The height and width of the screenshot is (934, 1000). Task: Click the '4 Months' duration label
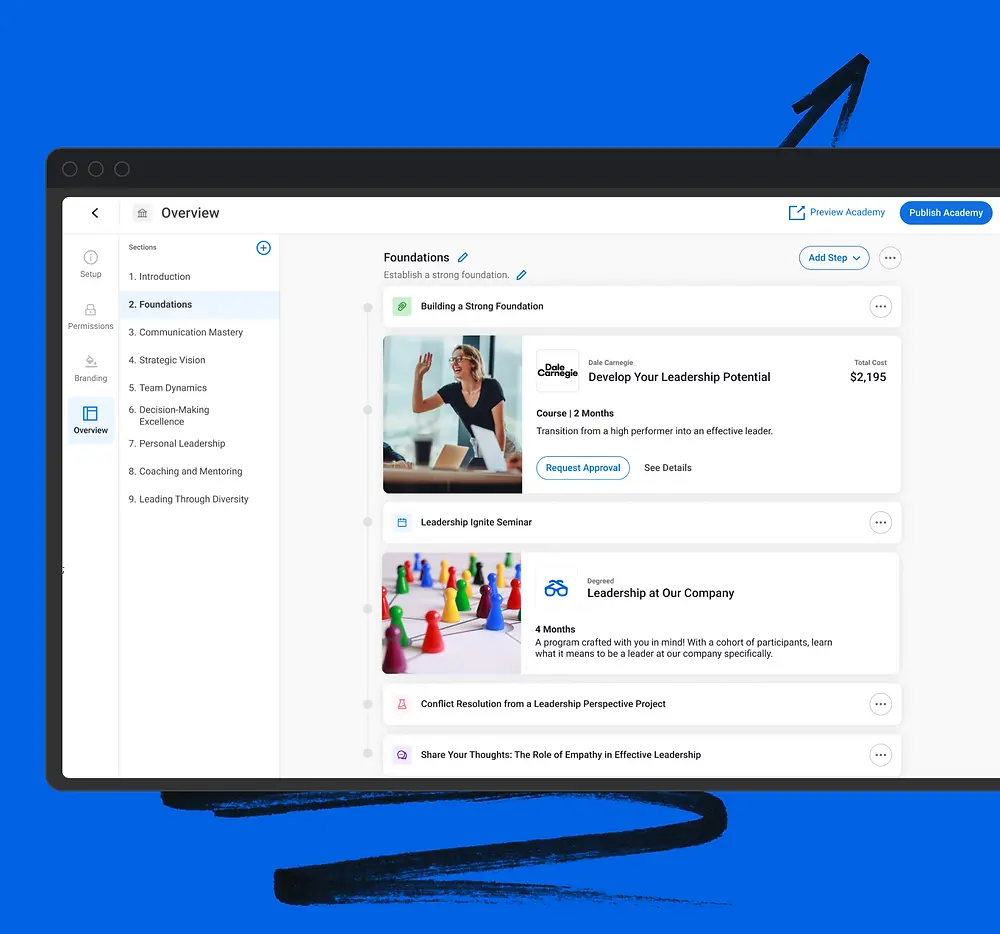[555, 630]
